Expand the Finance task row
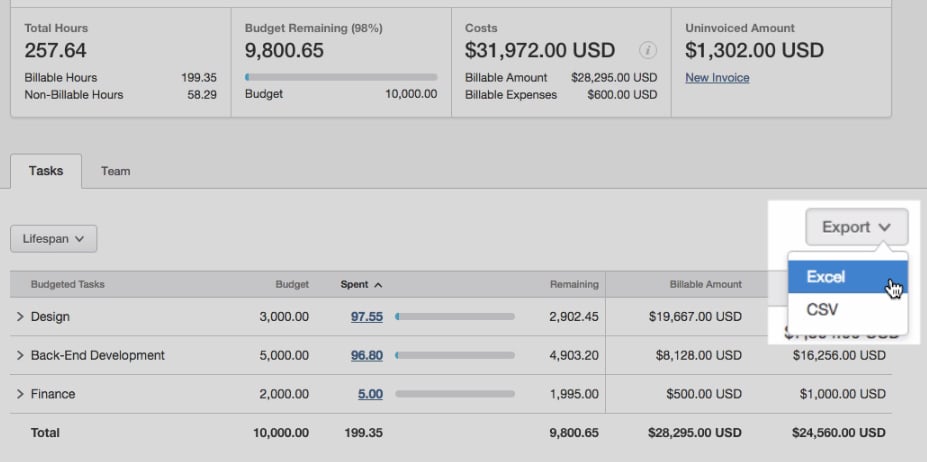Viewport: 927px width, 462px height. [x=20, y=394]
